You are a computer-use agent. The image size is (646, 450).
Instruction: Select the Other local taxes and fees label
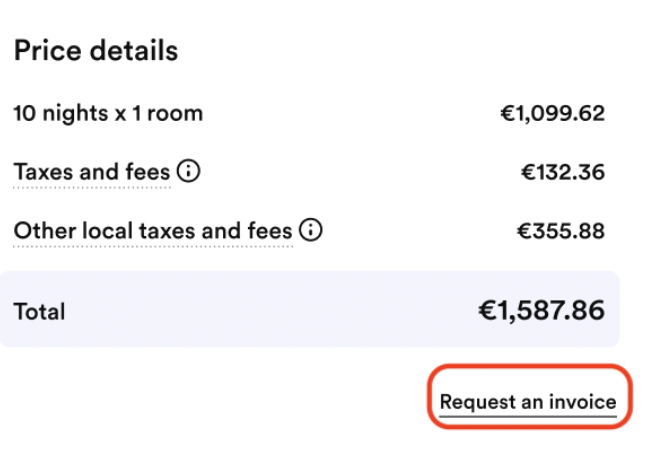tap(153, 232)
